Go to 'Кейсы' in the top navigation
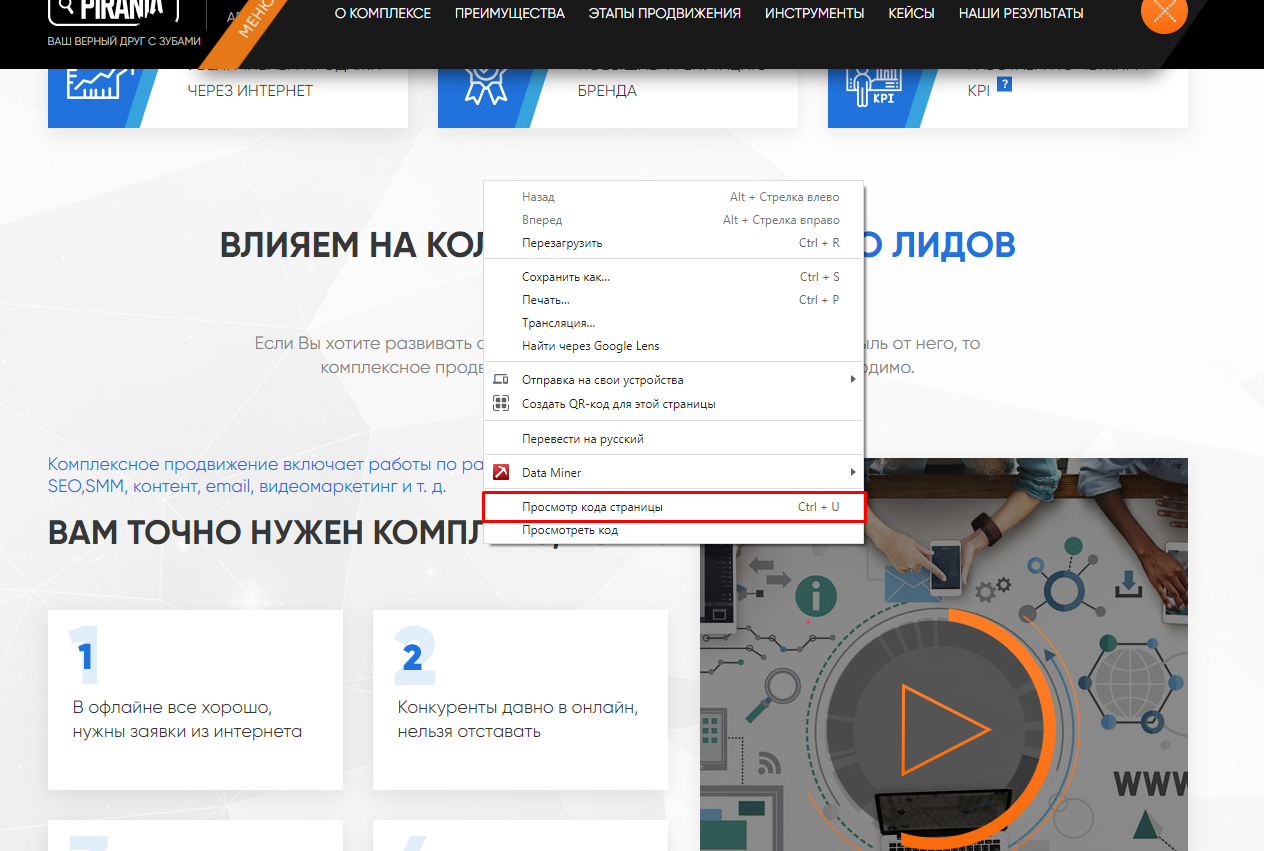The image size is (1264, 851). [911, 13]
